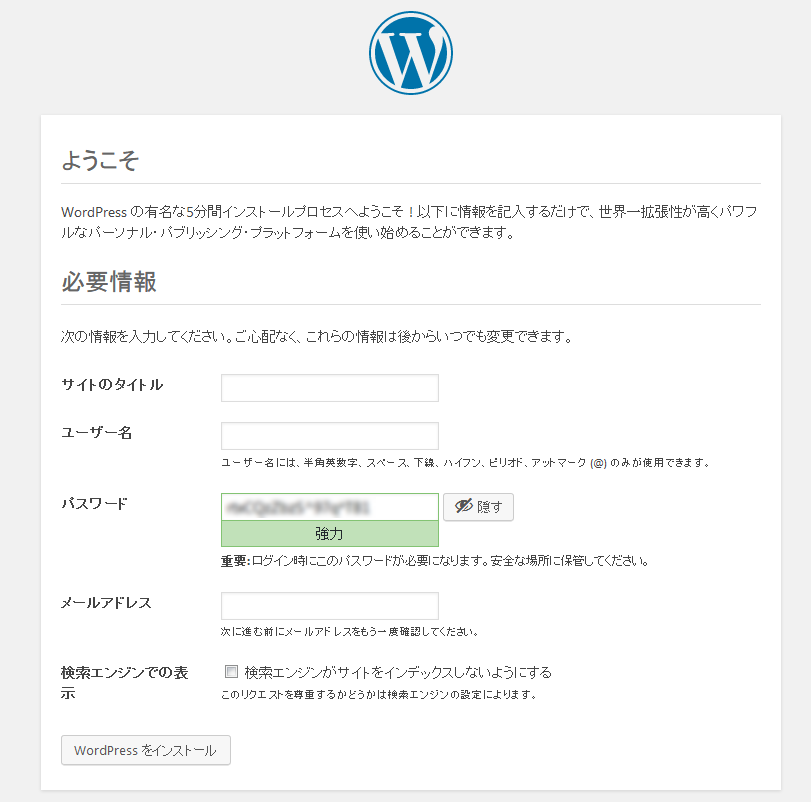
Task: Click the ようこそ heading
Action: 100,160
